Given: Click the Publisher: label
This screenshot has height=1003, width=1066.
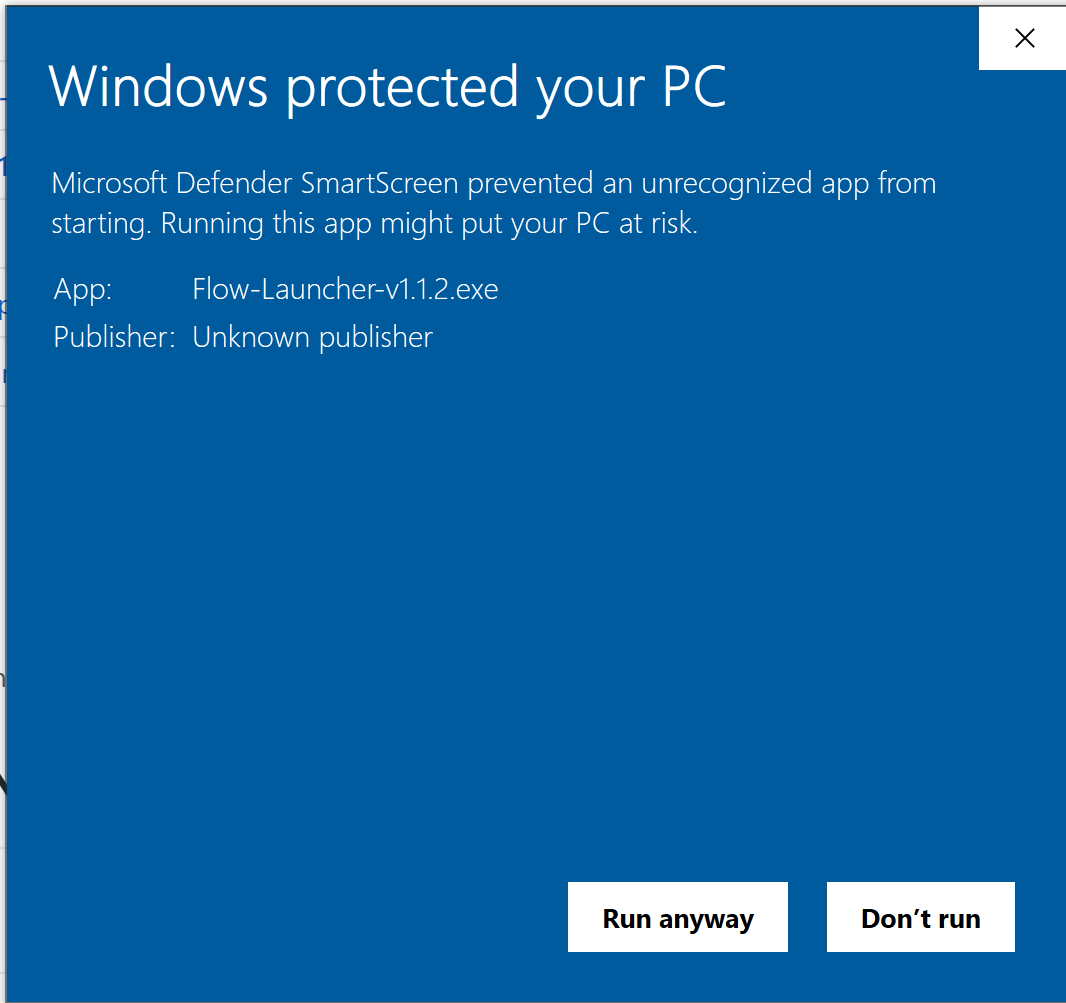Looking at the screenshot, I should [114, 337].
